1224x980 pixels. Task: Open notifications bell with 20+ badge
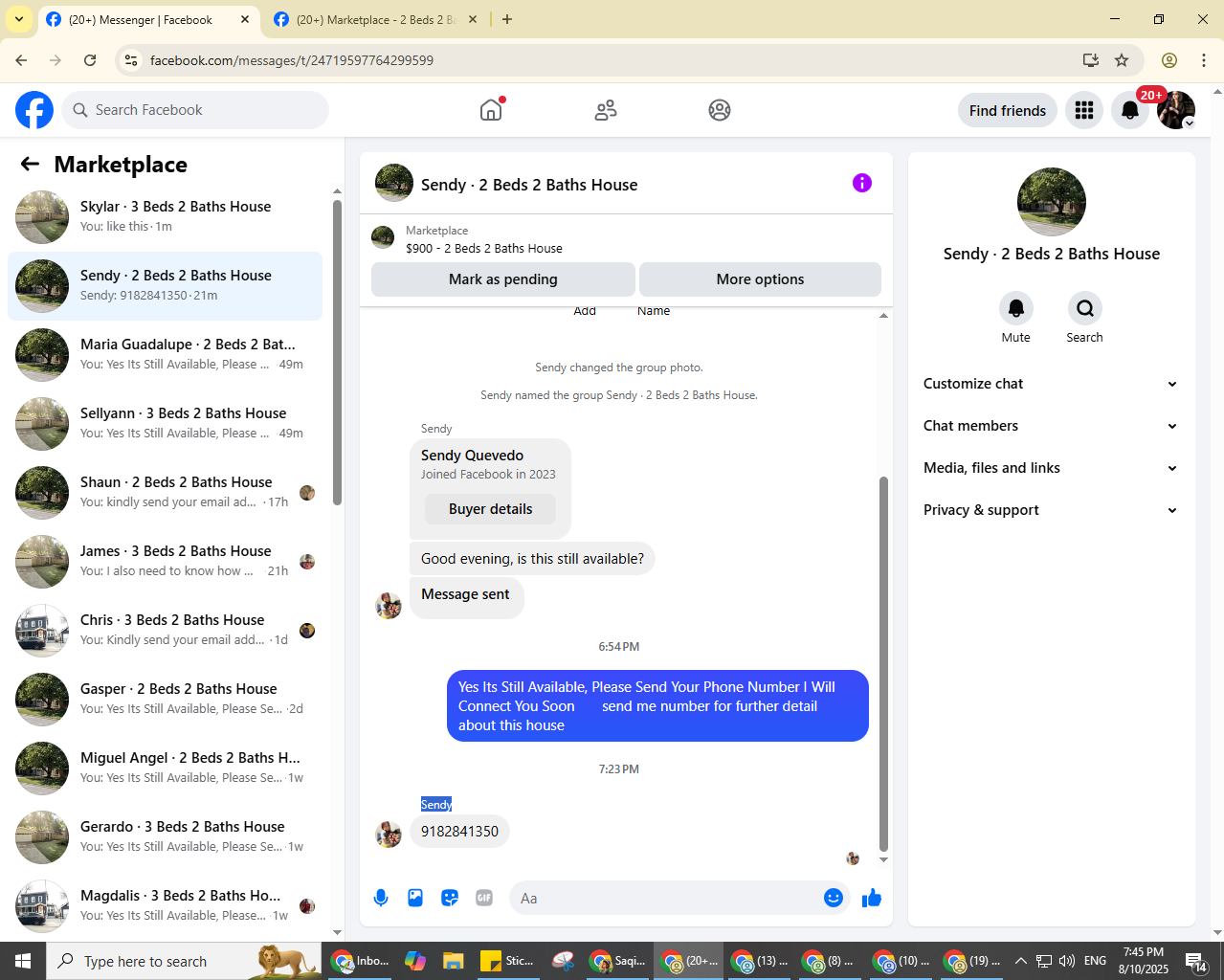click(1130, 110)
